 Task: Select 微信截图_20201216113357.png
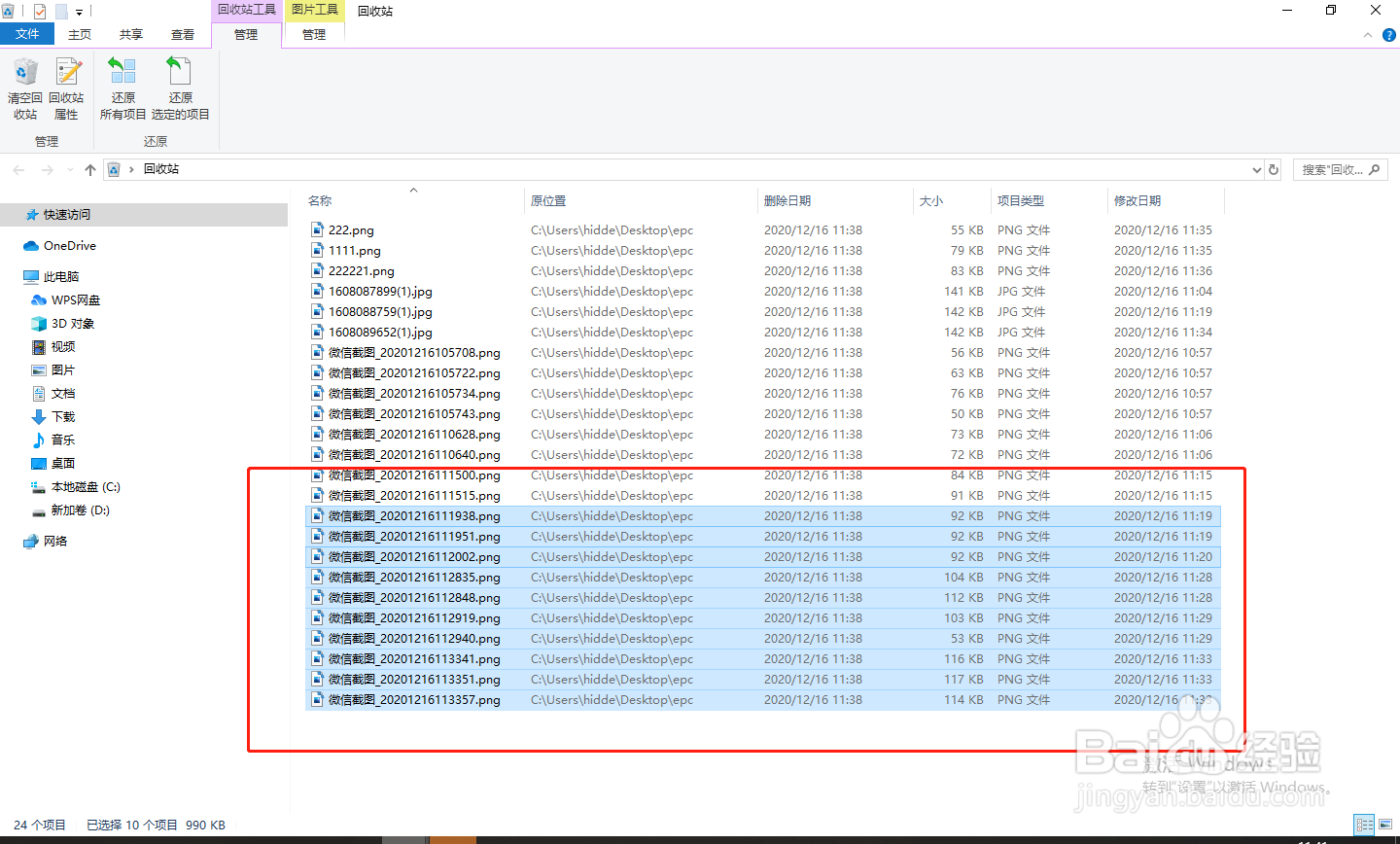(414, 700)
